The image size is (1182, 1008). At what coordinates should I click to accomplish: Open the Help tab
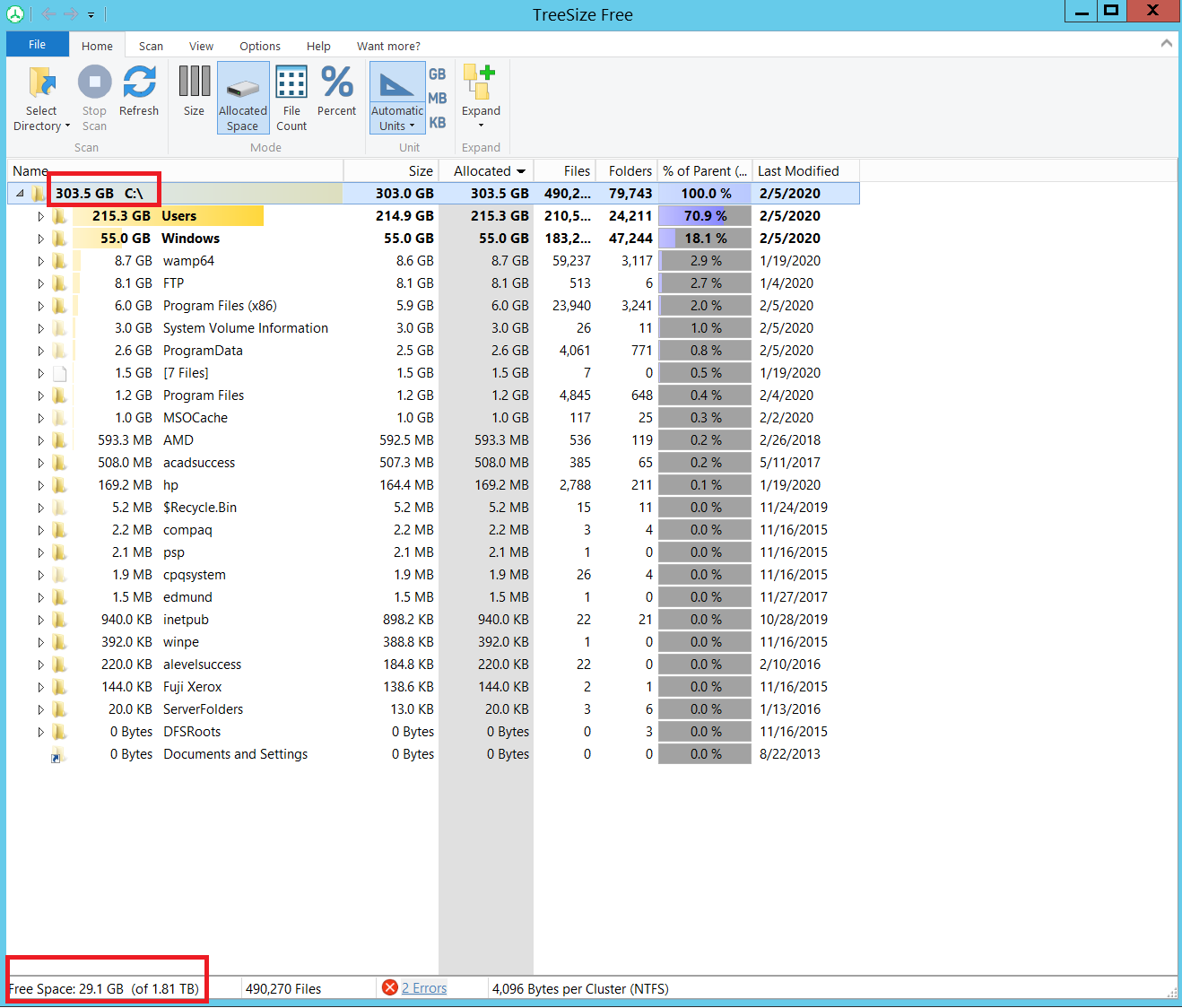coord(318,46)
